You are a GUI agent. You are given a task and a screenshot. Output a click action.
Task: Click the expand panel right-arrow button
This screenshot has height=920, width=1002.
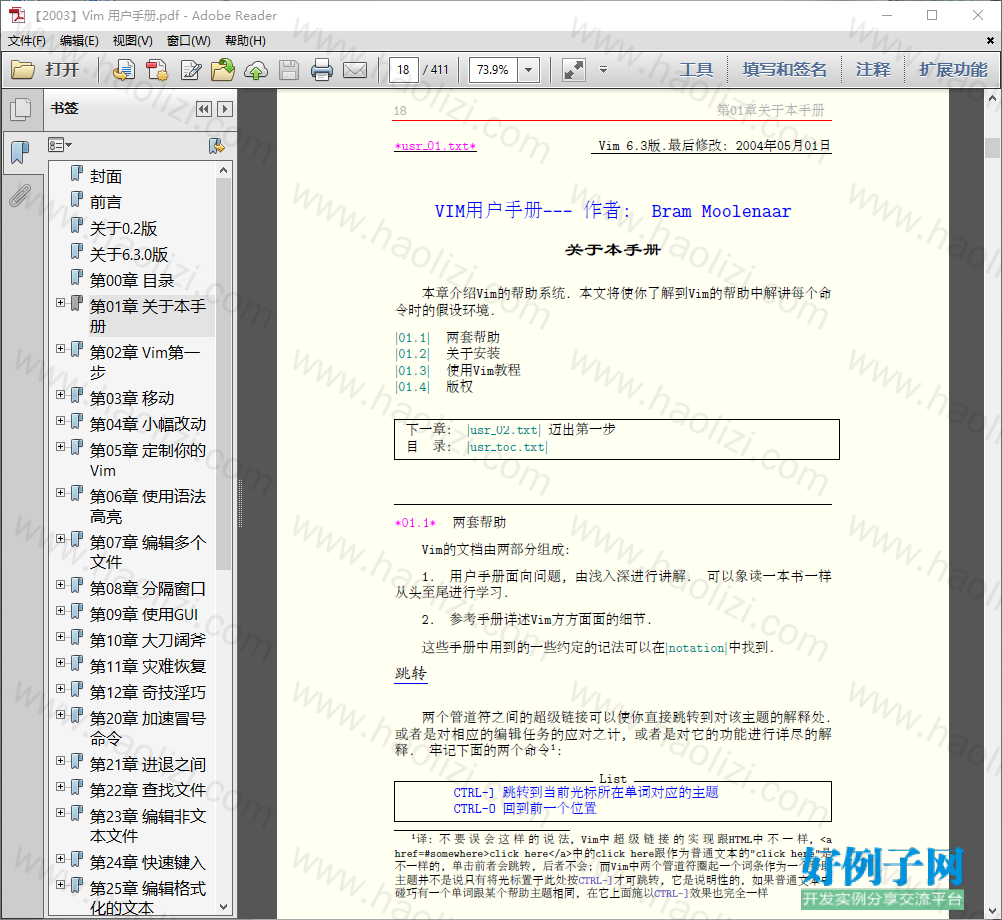(x=225, y=109)
